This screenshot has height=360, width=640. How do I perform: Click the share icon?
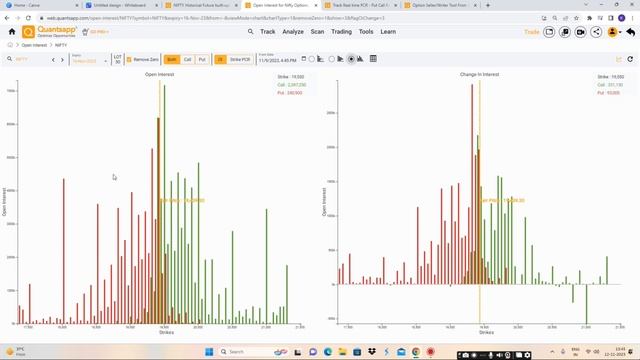coord(596,32)
